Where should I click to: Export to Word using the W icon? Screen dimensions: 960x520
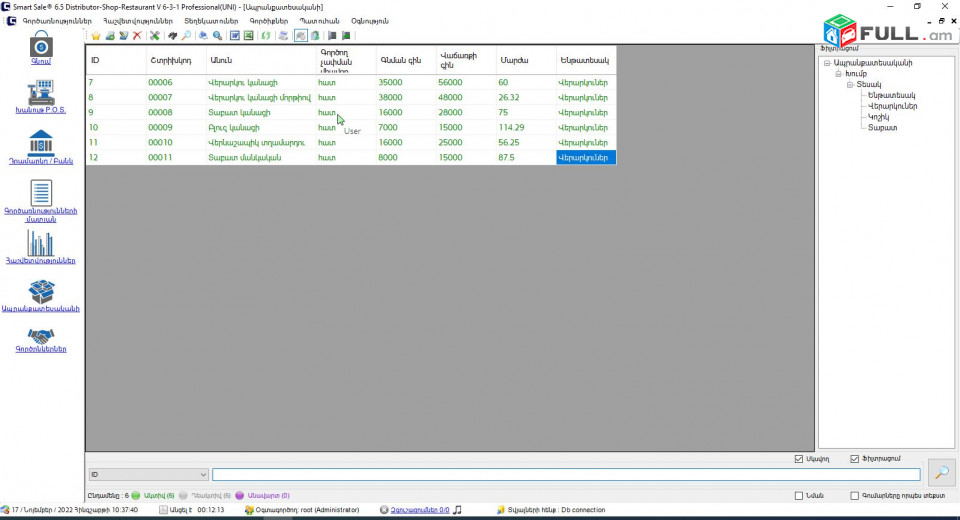[234, 36]
